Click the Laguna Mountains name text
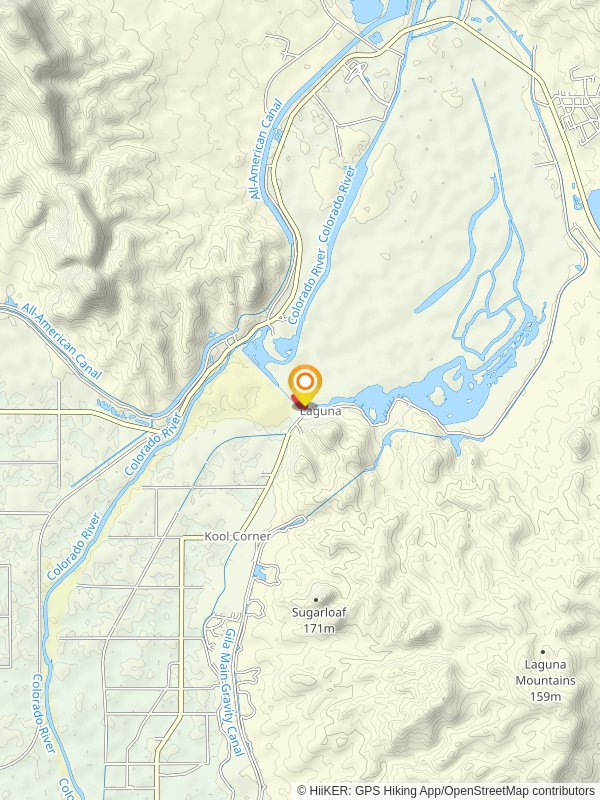 (x=545, y=672)
